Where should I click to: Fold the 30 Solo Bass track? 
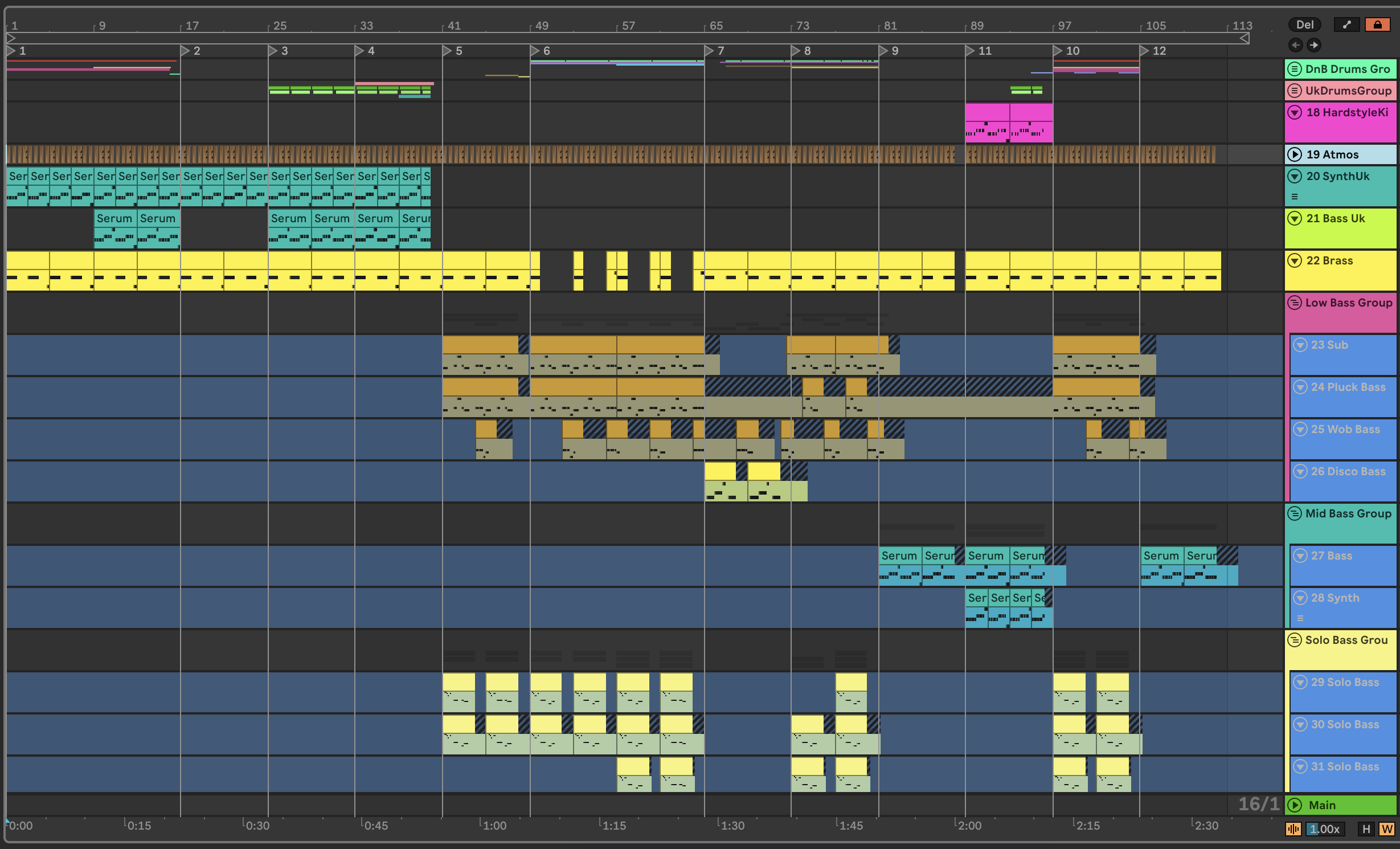[1300, 724]
